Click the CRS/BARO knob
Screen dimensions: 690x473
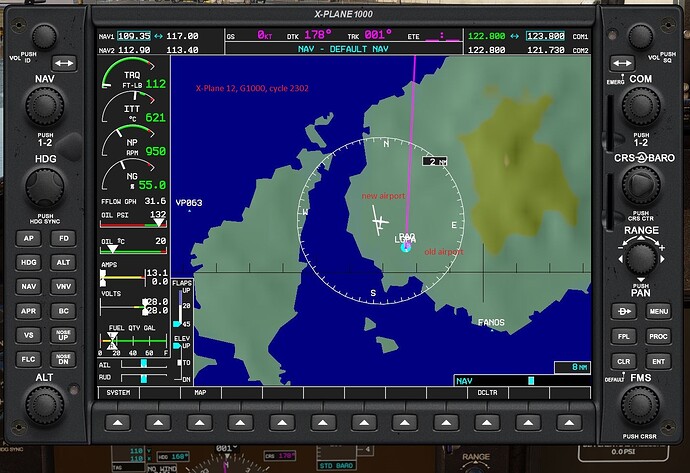(x=641, y=185)
